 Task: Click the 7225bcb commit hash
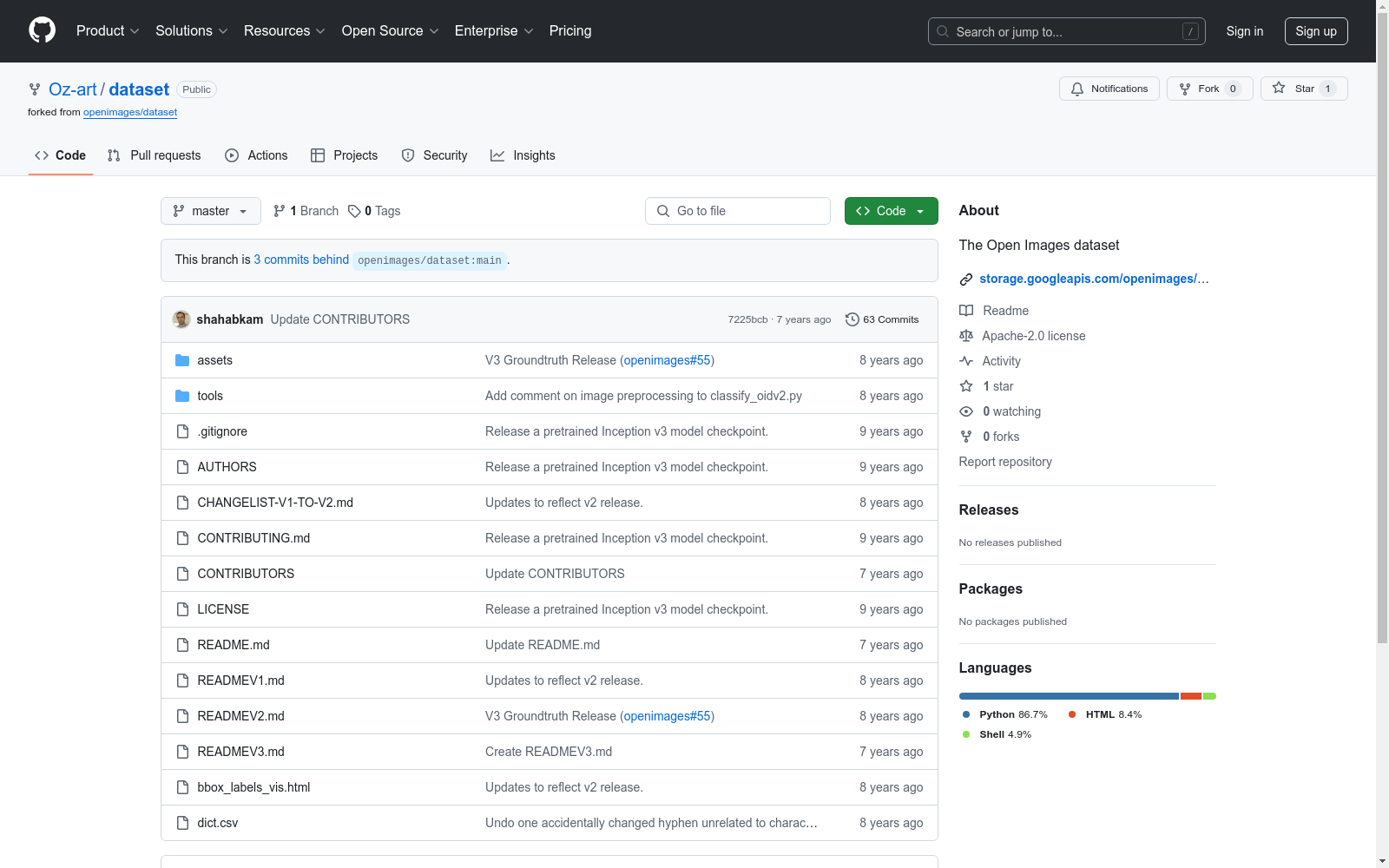(x=747, y=319)
